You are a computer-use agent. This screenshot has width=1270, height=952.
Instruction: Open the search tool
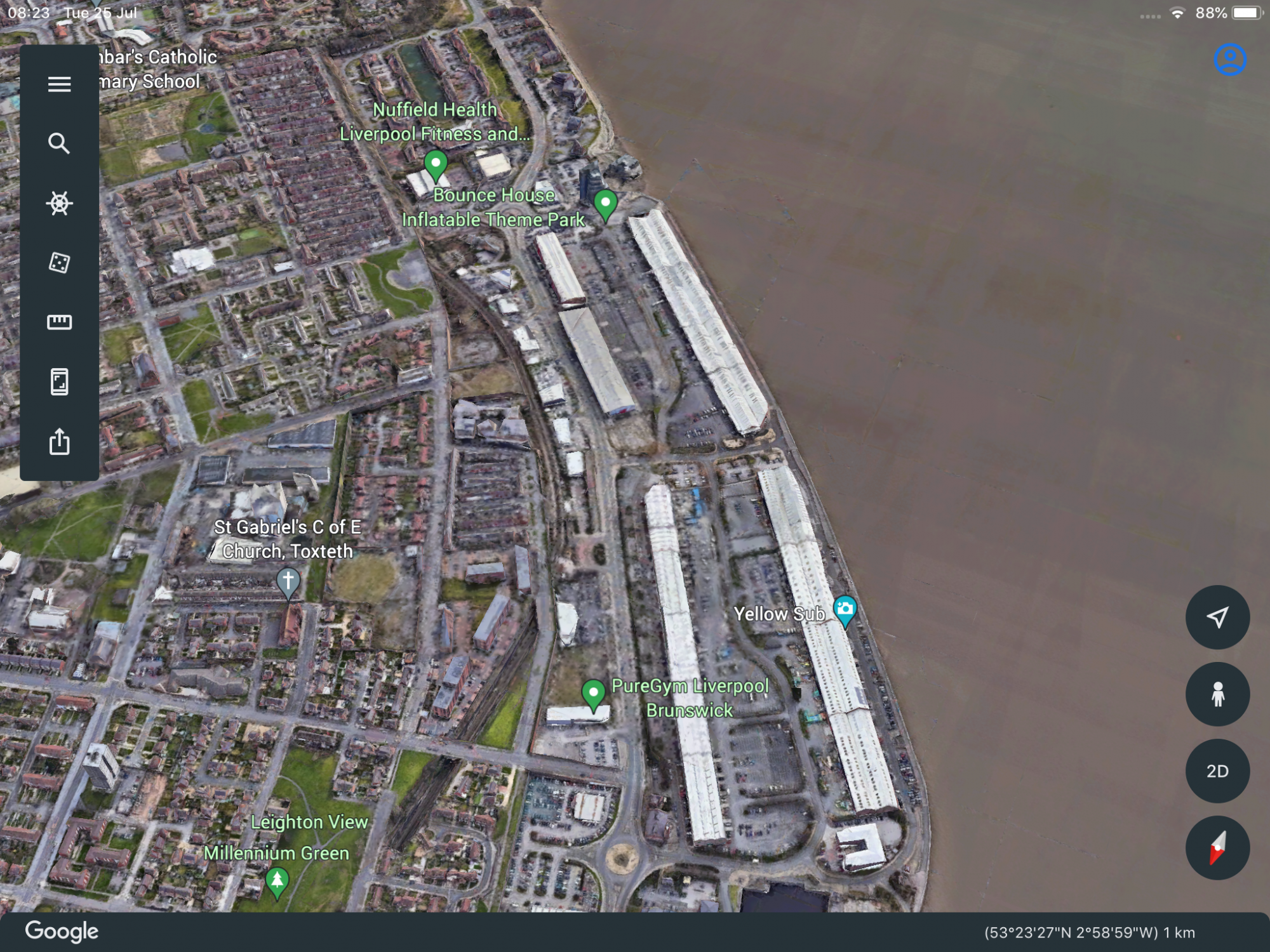click(x=59, y=143)
